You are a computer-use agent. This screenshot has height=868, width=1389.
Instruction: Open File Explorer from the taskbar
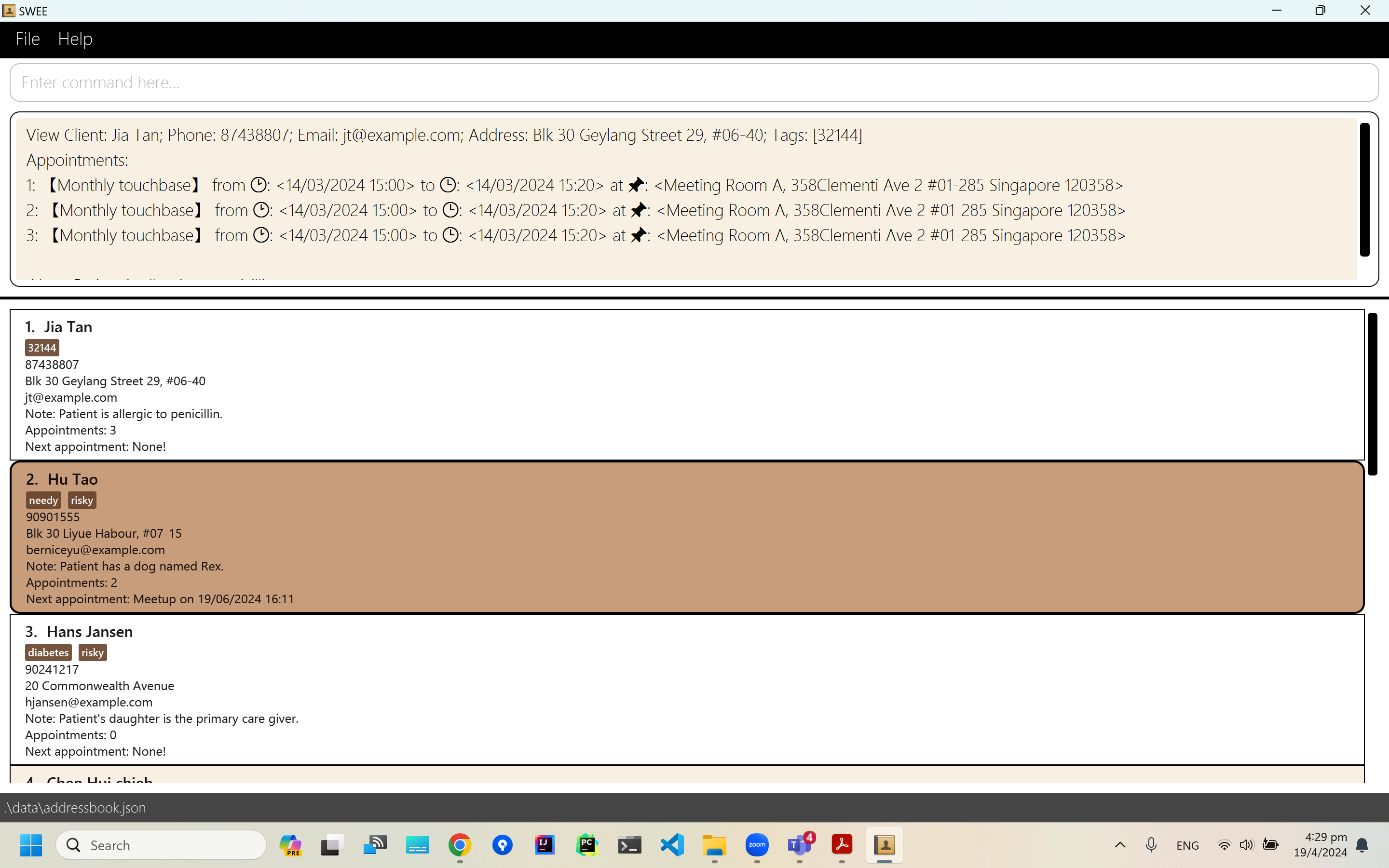[x=715, y=845]
